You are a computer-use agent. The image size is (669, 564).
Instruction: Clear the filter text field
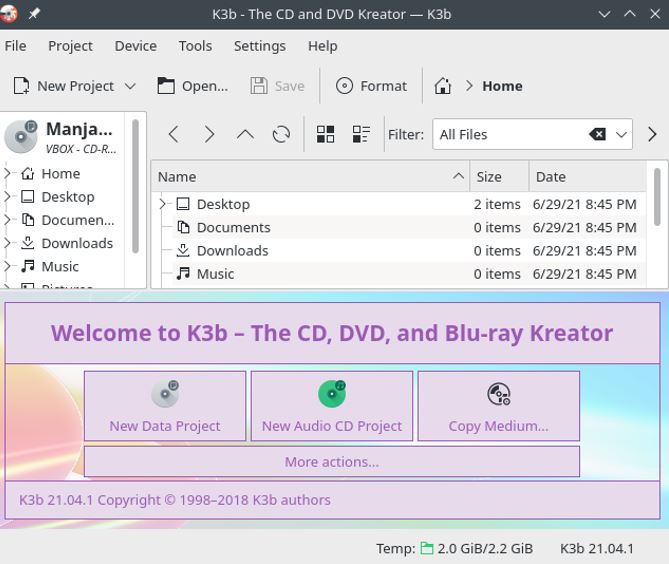(597, 134)
